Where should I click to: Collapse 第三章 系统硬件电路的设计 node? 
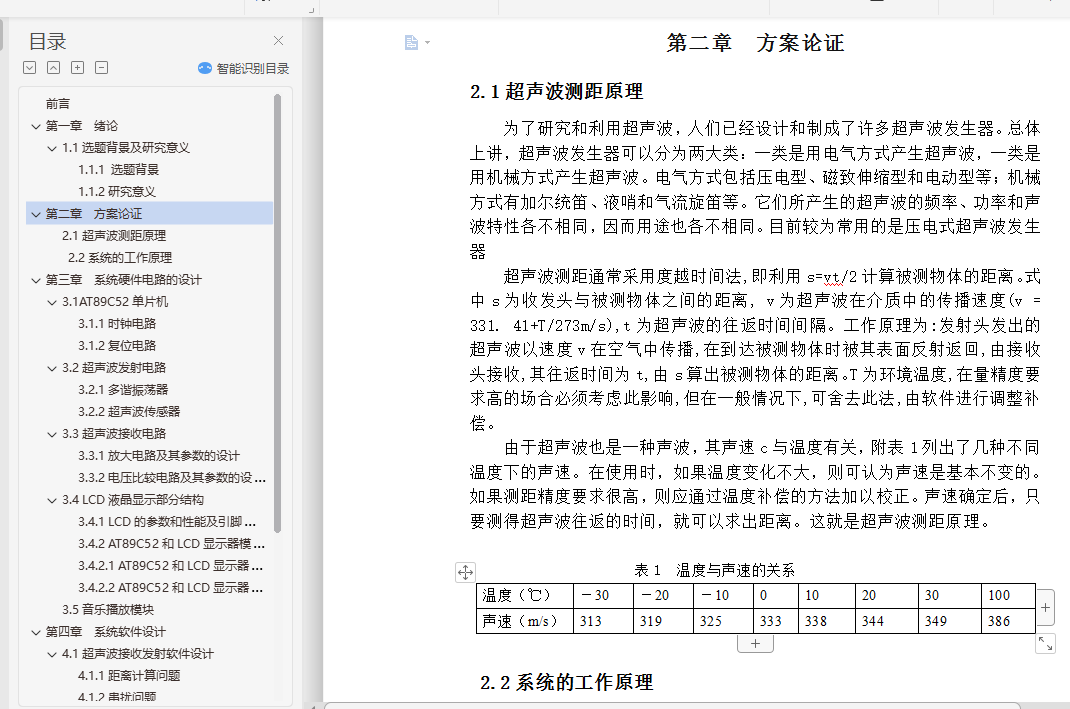(36, 280)
